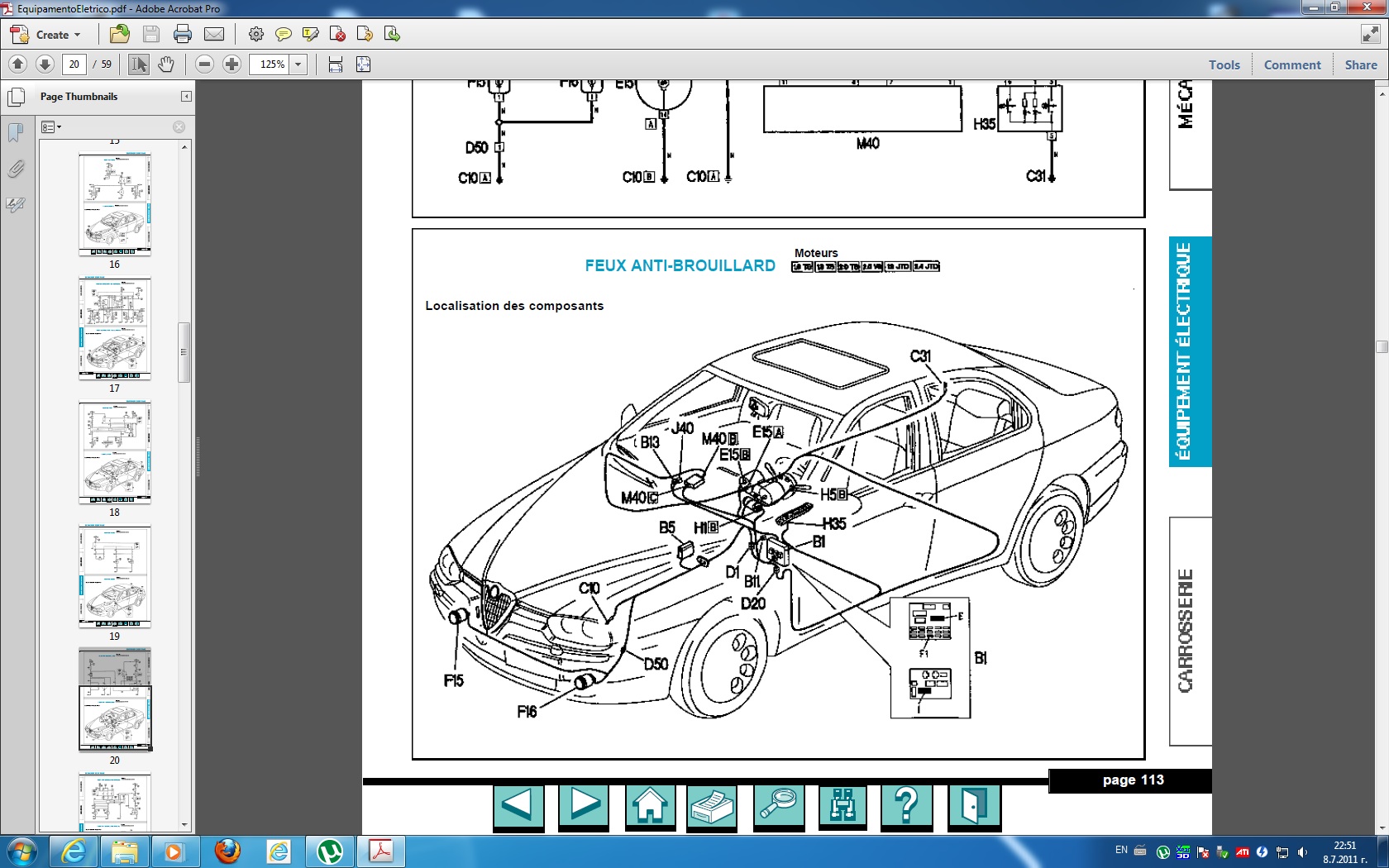Image resolution: width=1389 pixels, height=868 pixels.
Task: Open the zoom percentage dropdown
Action: [298, 64]
